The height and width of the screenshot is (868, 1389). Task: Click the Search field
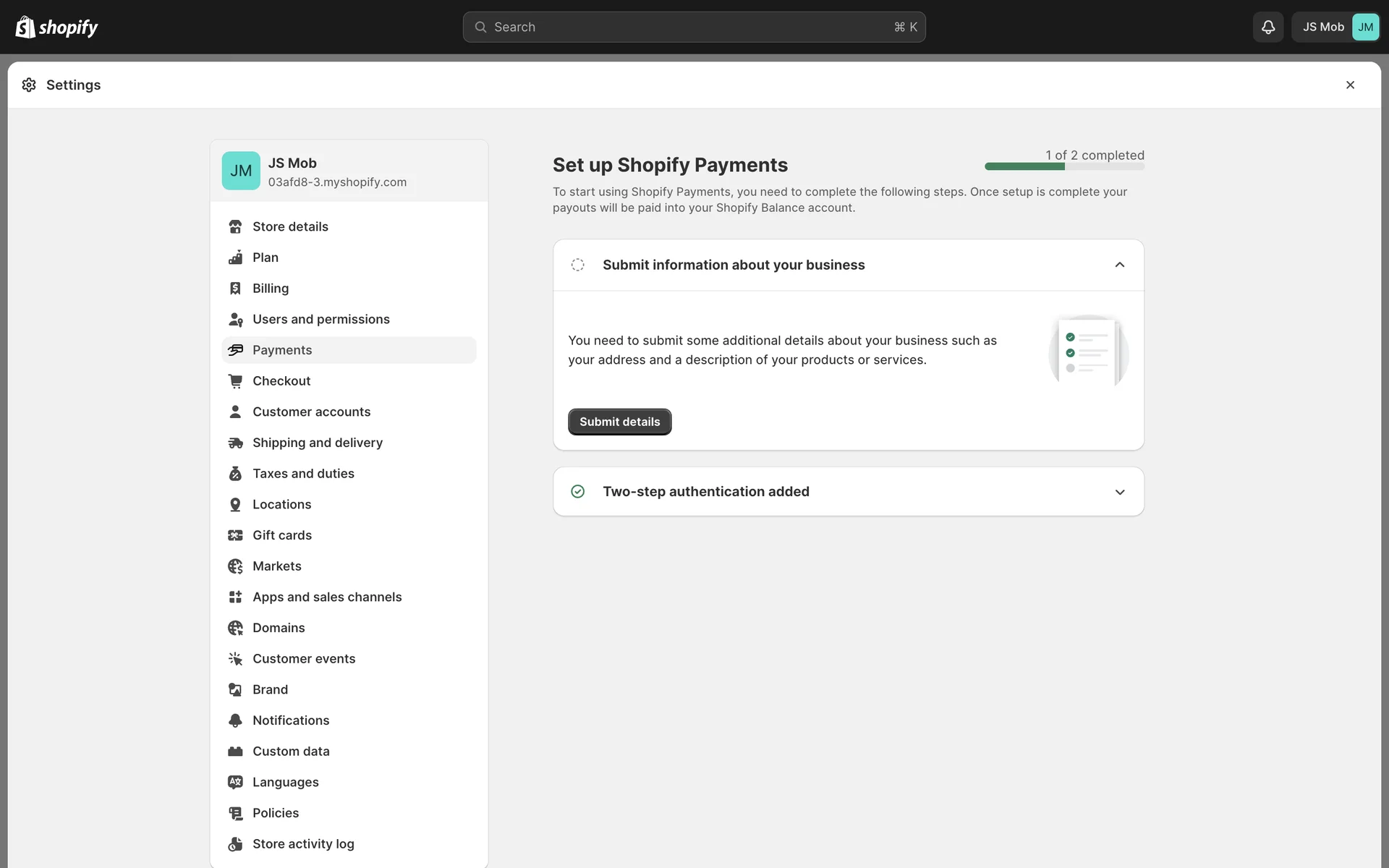(693, 27)
